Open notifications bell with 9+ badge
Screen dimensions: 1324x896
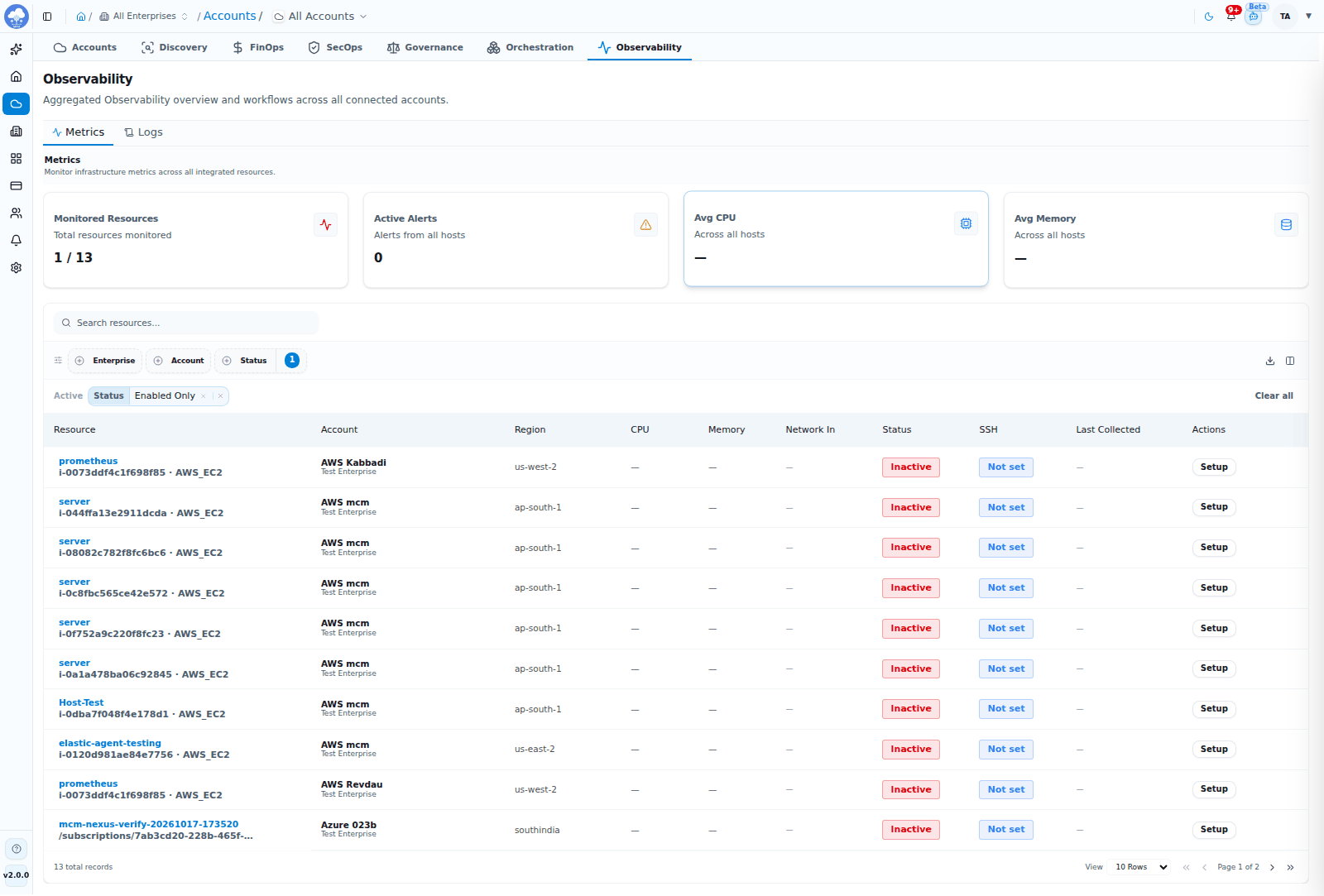(x=1231, y=16)
